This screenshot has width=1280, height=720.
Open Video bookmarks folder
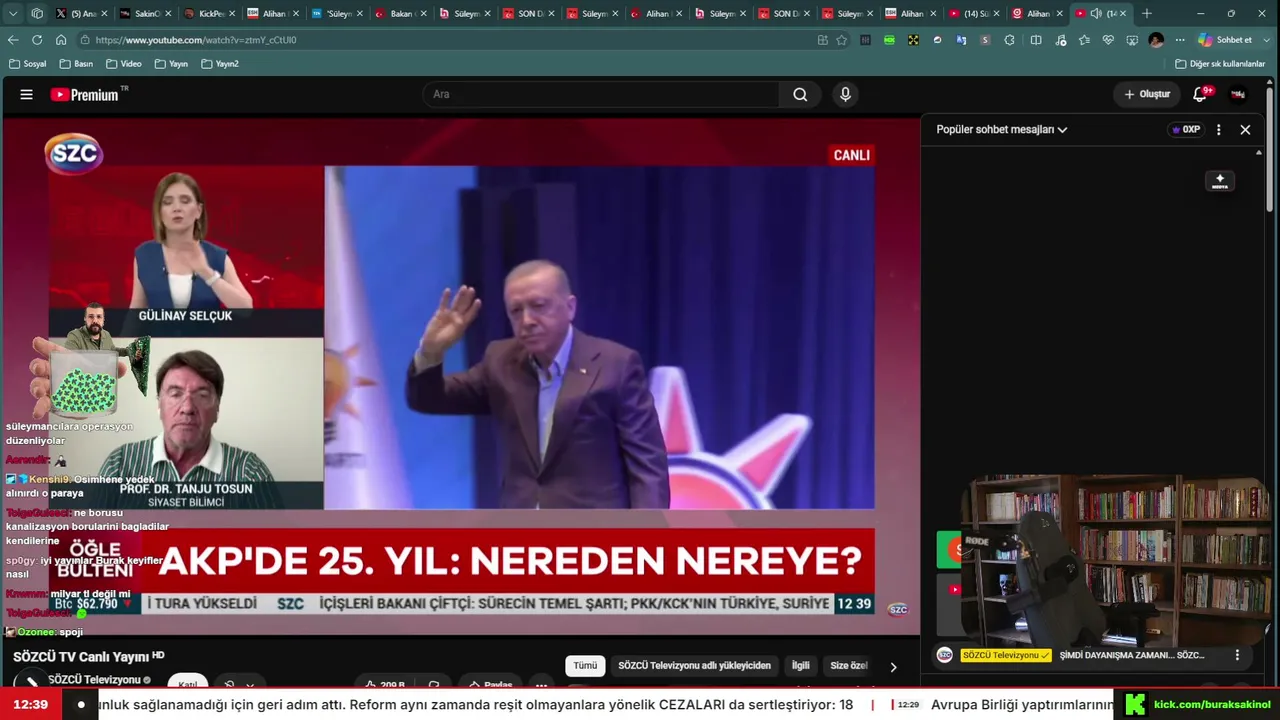coord(123,64)
